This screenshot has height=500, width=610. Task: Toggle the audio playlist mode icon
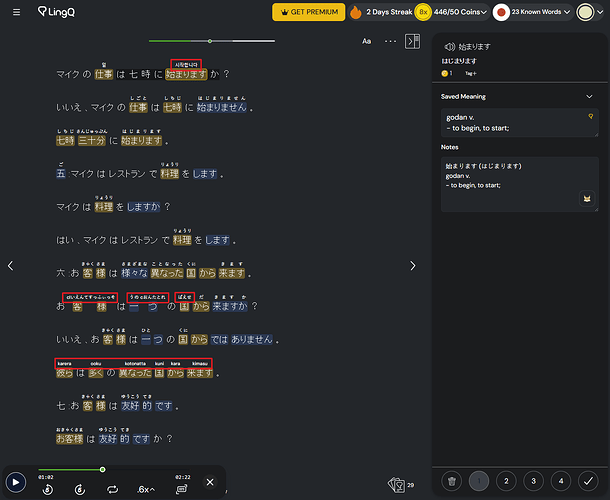pyautogui.click(x=182, y=489)
